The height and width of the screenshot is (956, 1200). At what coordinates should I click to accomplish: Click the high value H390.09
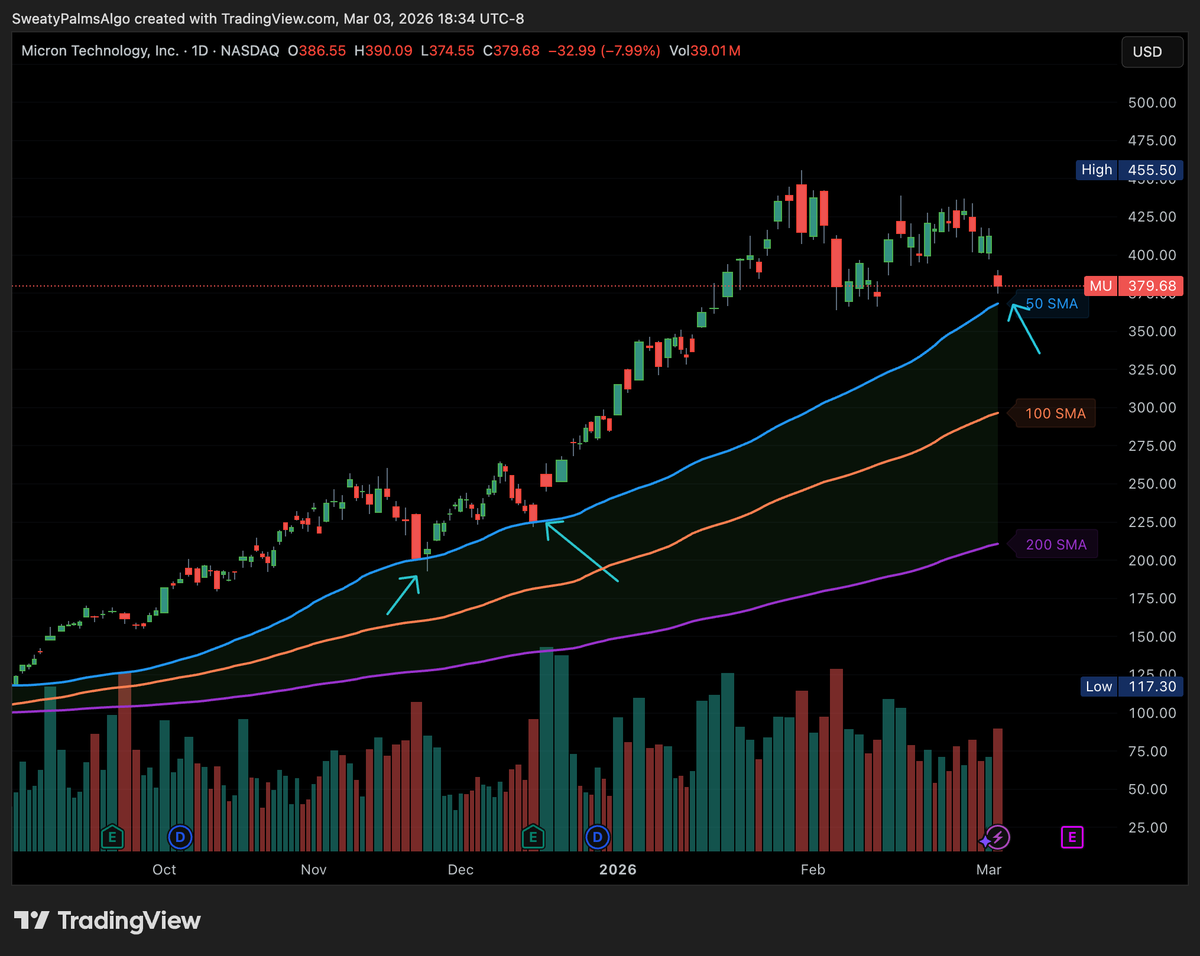click(384, 50)
